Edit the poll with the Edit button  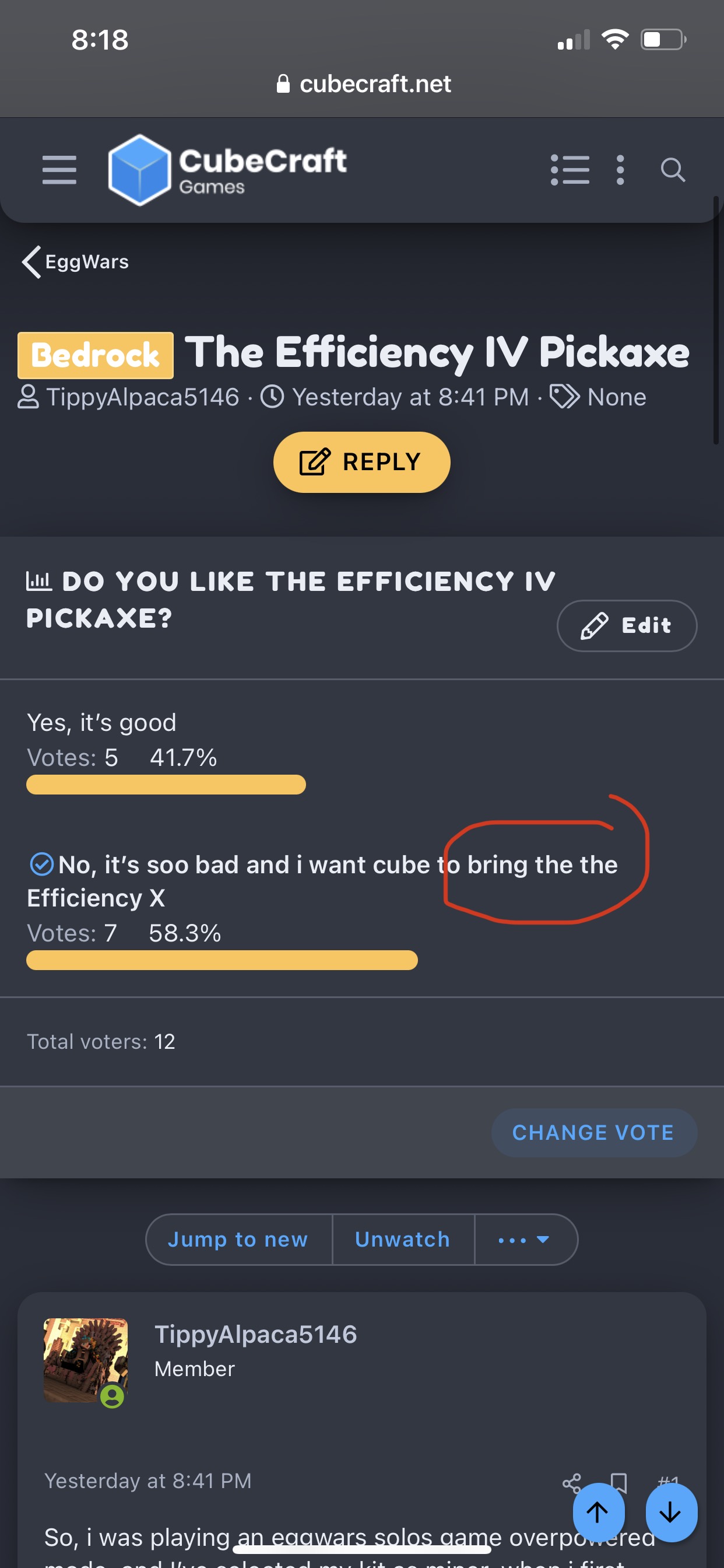click(627, 626)
